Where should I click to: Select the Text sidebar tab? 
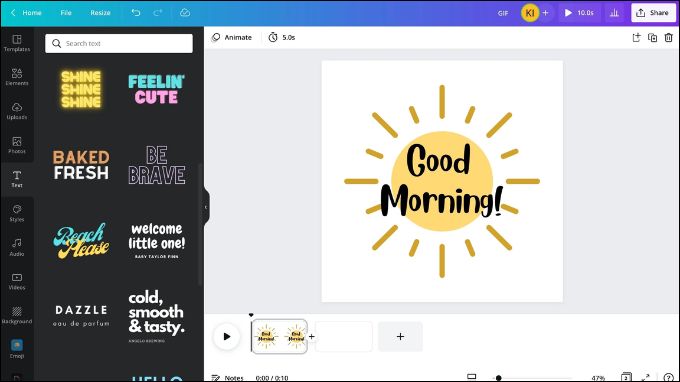[x=17, y=179]
